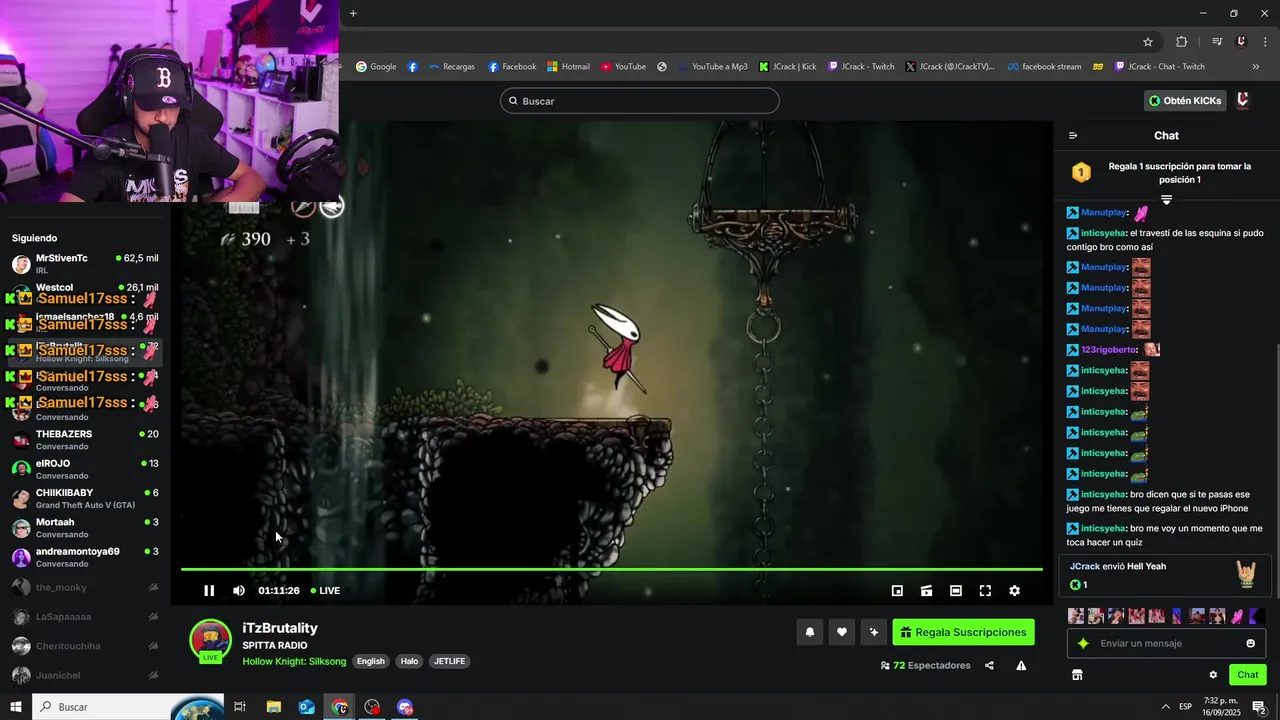
Task: Open offline Cheritouchiha channel
Action: pos(85,646)
